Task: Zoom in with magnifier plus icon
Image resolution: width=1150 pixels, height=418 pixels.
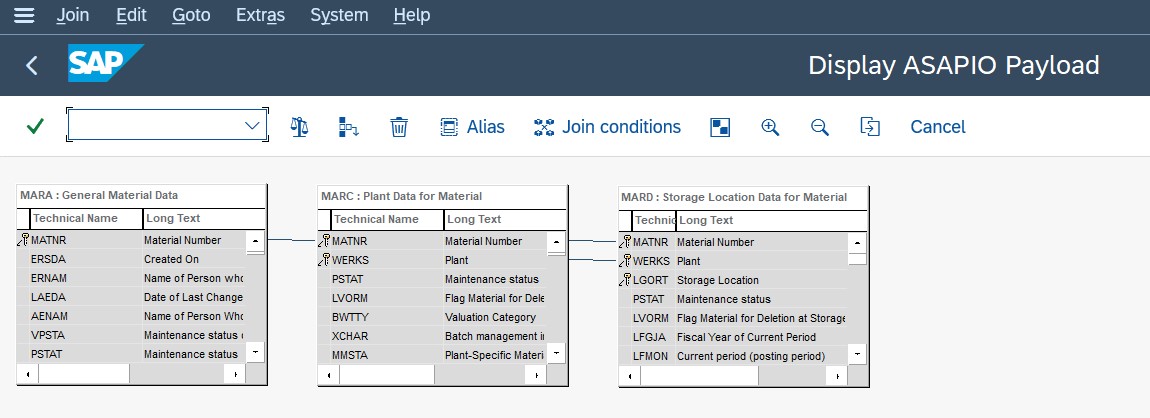Action: (769, 127)
